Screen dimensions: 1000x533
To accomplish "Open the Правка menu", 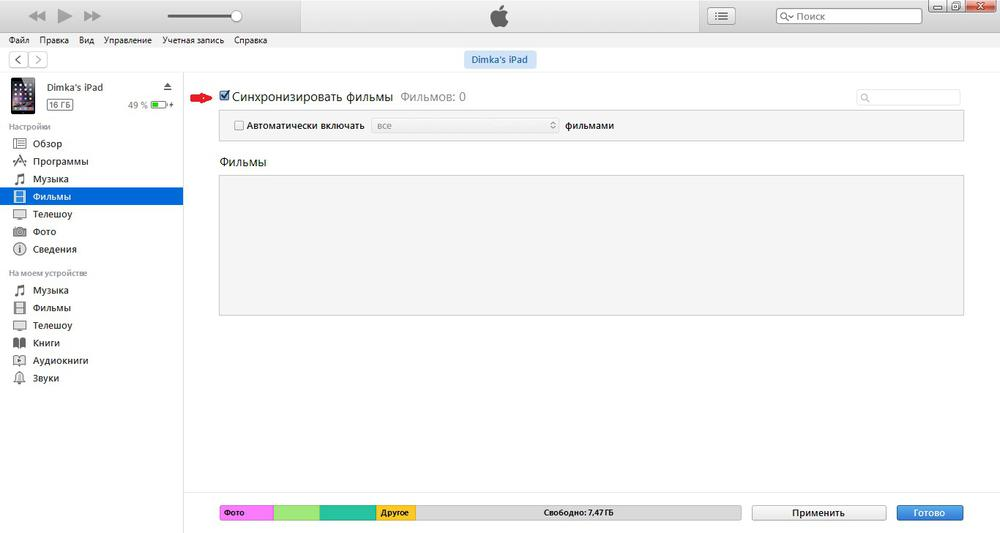I will tap(54, 40).
